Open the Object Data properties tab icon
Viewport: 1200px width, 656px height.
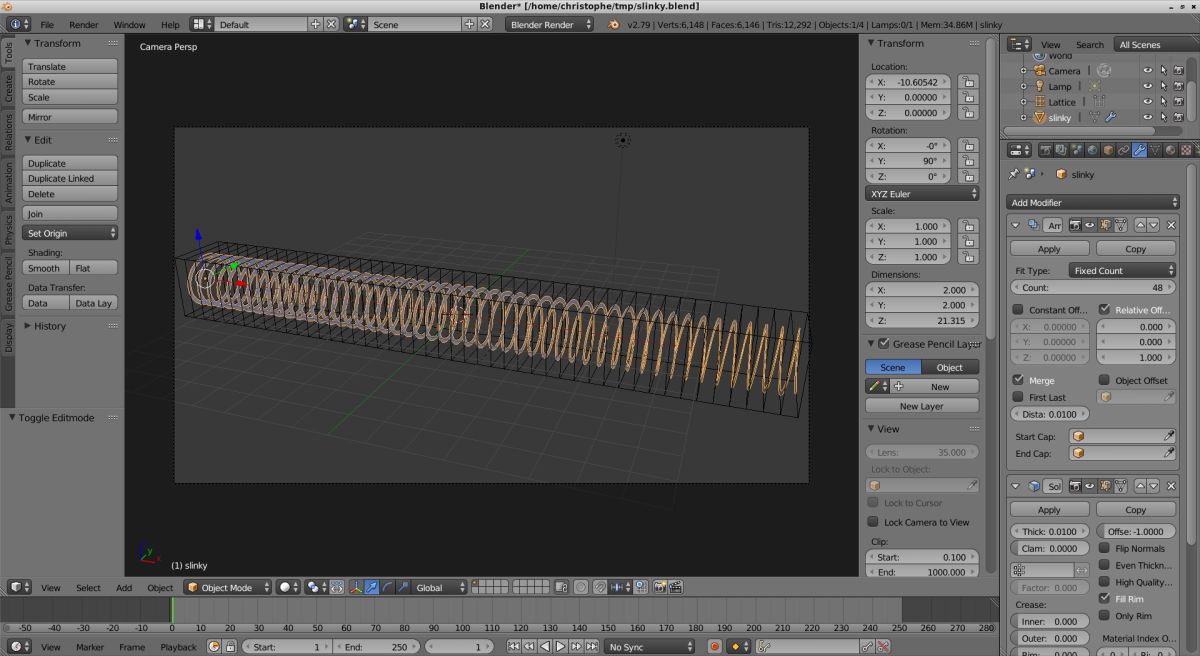[1155, 150]
